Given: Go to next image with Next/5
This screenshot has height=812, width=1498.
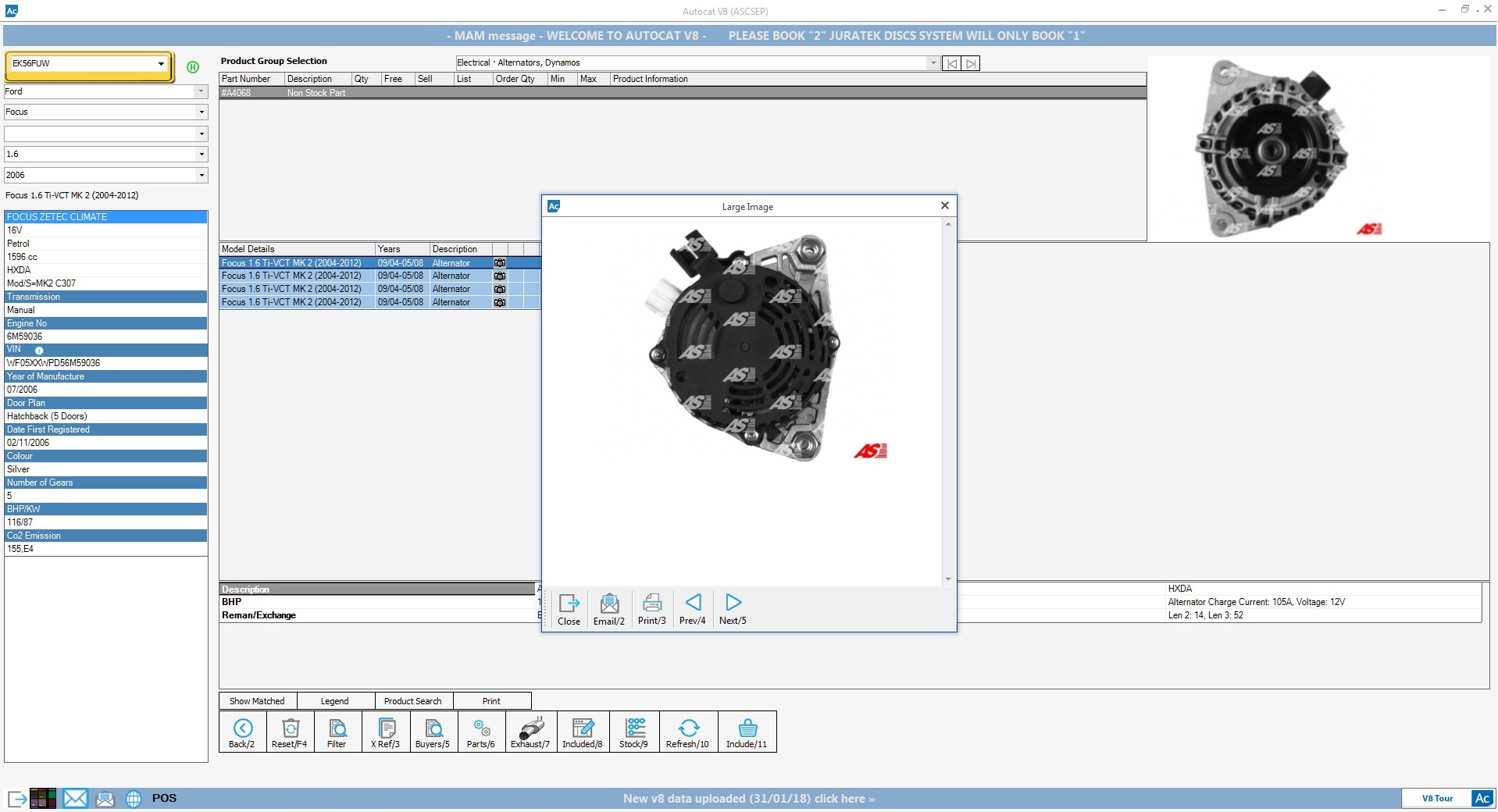Looking at the screenshot, I should [x=733, y=609].
